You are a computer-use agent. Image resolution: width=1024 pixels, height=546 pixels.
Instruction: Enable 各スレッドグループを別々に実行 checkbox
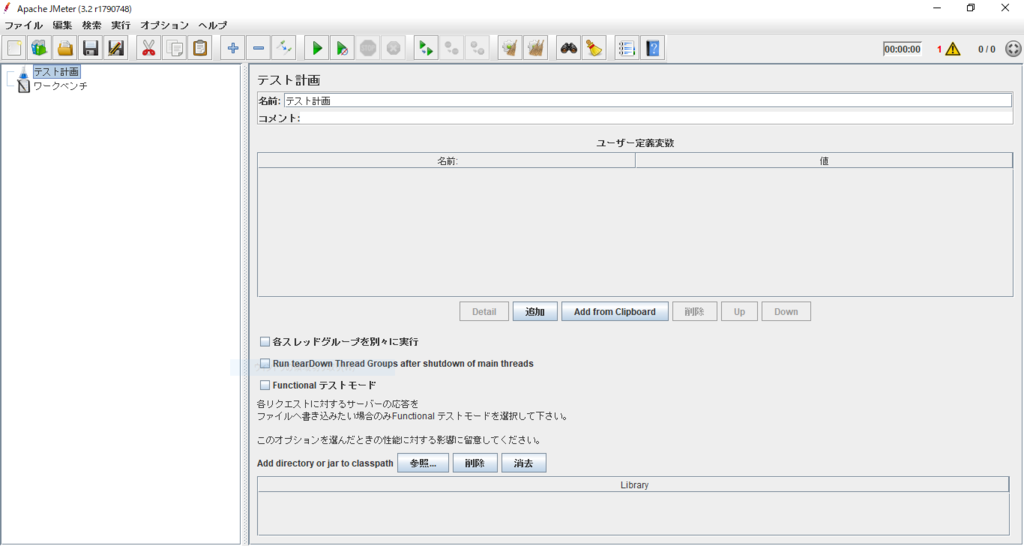[x=264, y=342]
